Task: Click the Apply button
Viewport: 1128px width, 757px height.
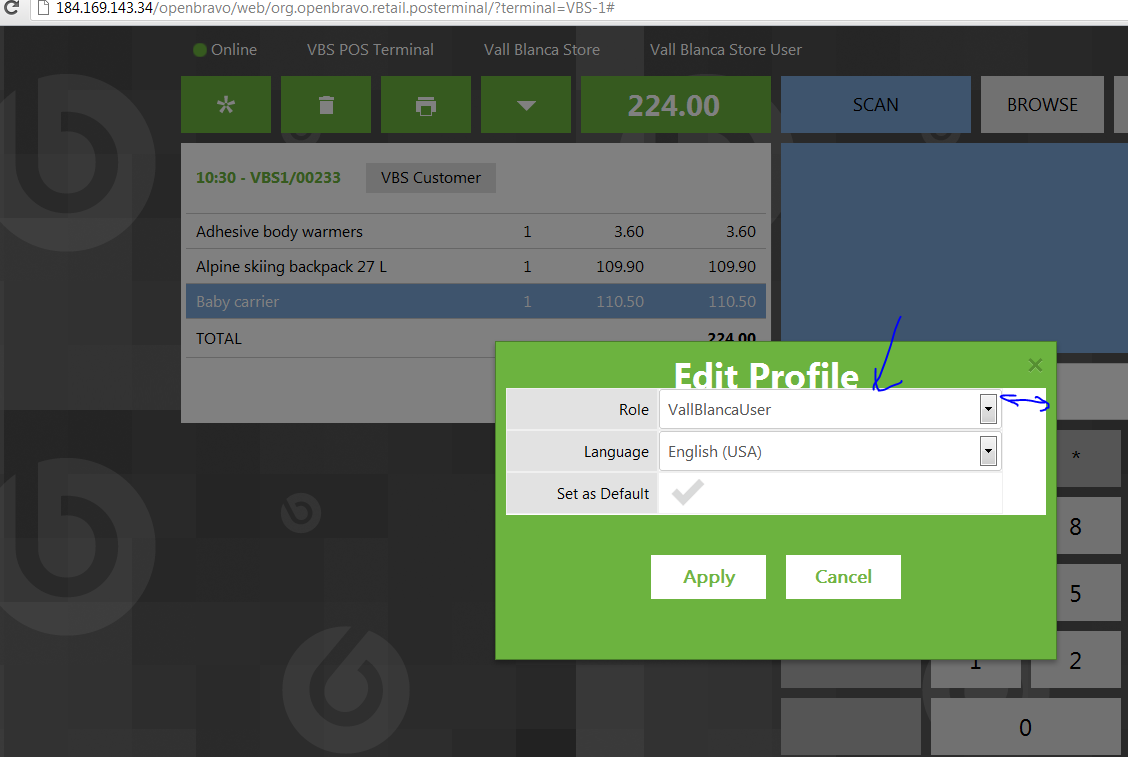Action: [708, 577]
